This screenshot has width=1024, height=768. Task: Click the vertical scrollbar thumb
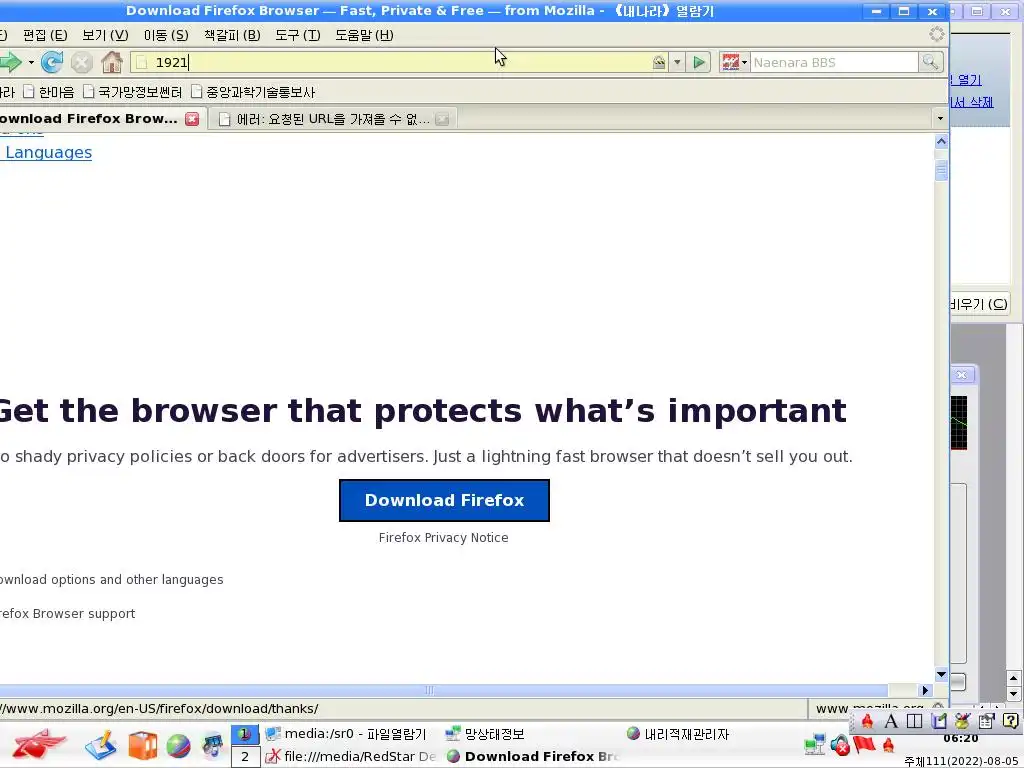941,171
